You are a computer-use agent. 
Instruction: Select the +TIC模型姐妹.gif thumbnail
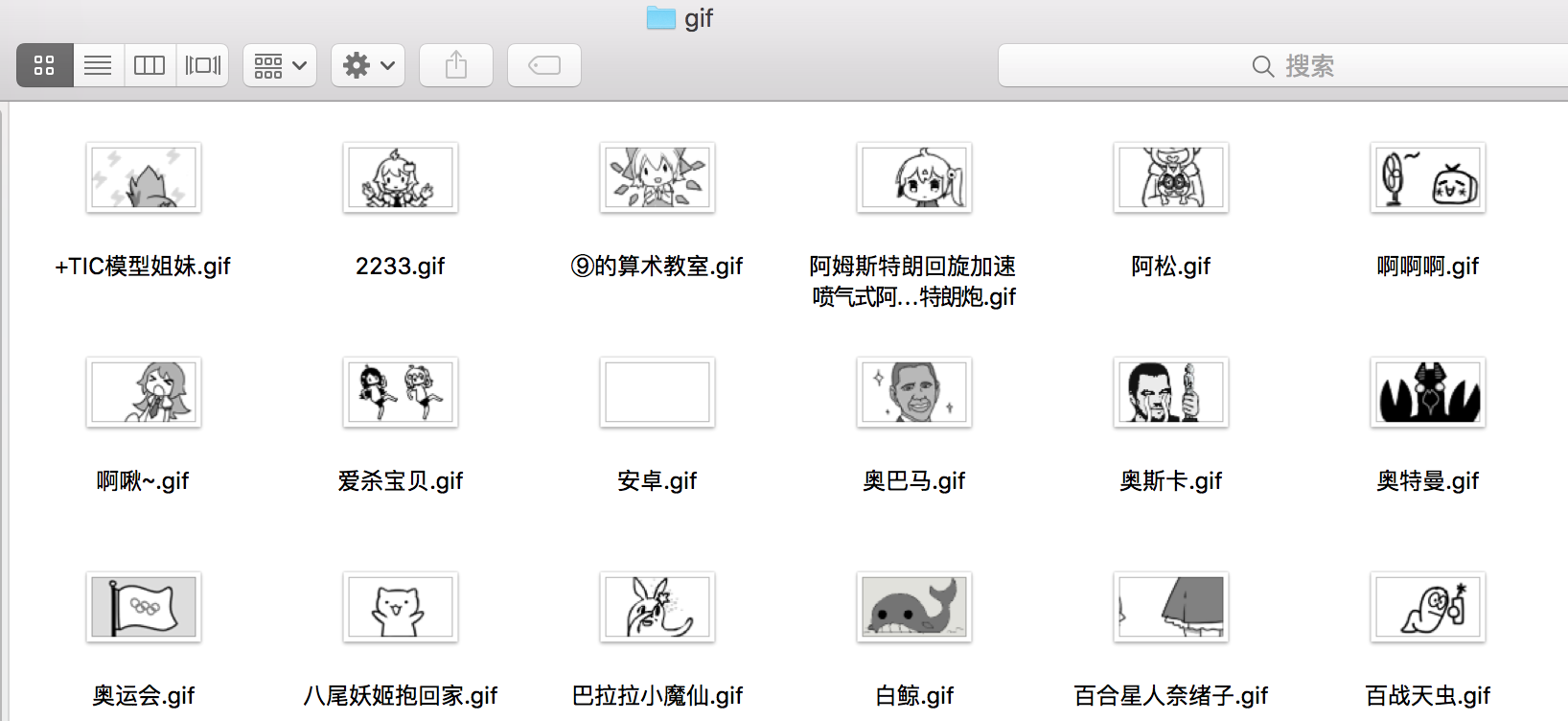tap(144, 177)
